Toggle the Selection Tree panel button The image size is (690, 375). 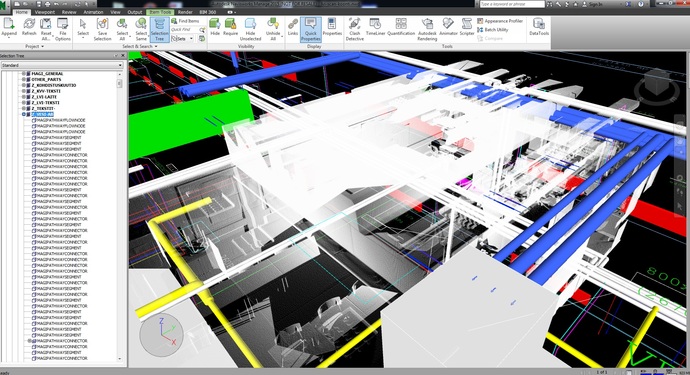click(159, 29)
